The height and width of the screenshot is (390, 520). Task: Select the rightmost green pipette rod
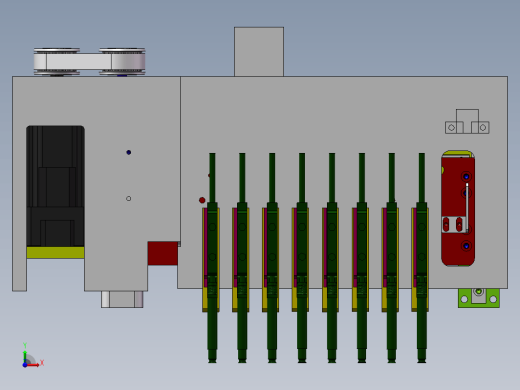click(x=422, y=258)
